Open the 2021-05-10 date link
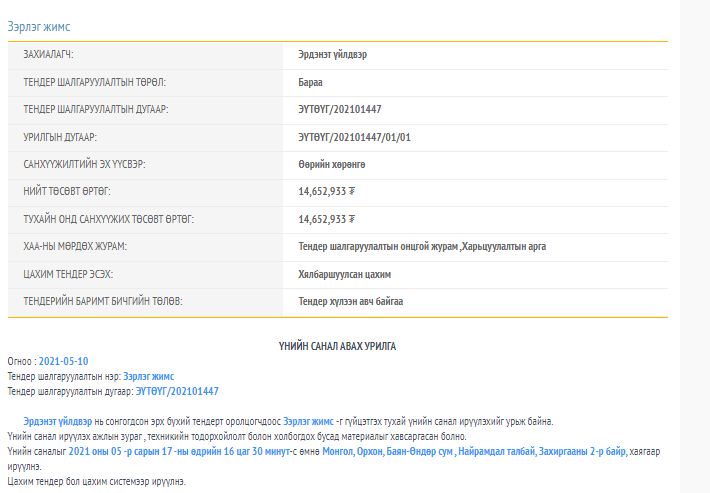Image resolution: width=710 pixels, height=493 pixels. click(63, 361)
